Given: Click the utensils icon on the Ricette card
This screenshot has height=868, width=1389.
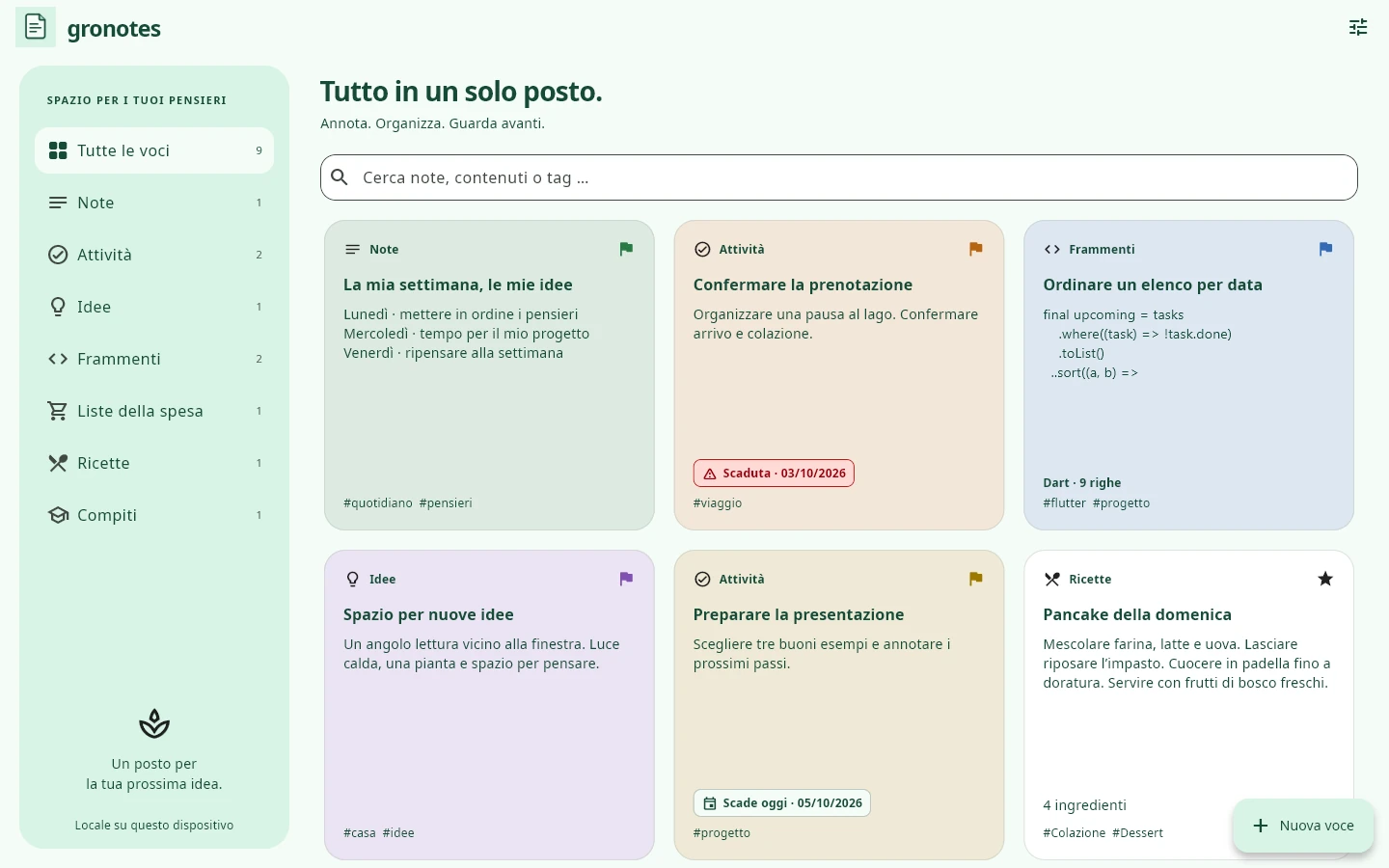Looking at the screenshot, I should pyautogui.click(x=1052, y=579).
